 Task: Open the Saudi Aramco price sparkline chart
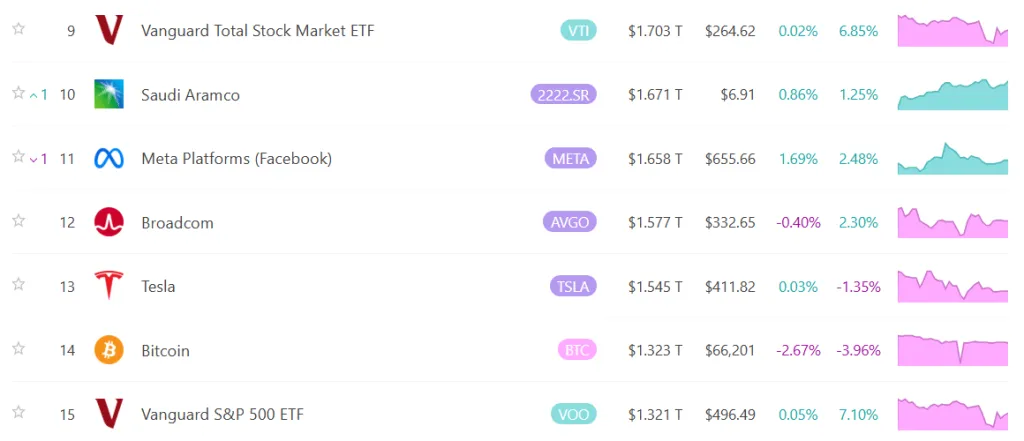pyautogui.click(x=953, y=96)
